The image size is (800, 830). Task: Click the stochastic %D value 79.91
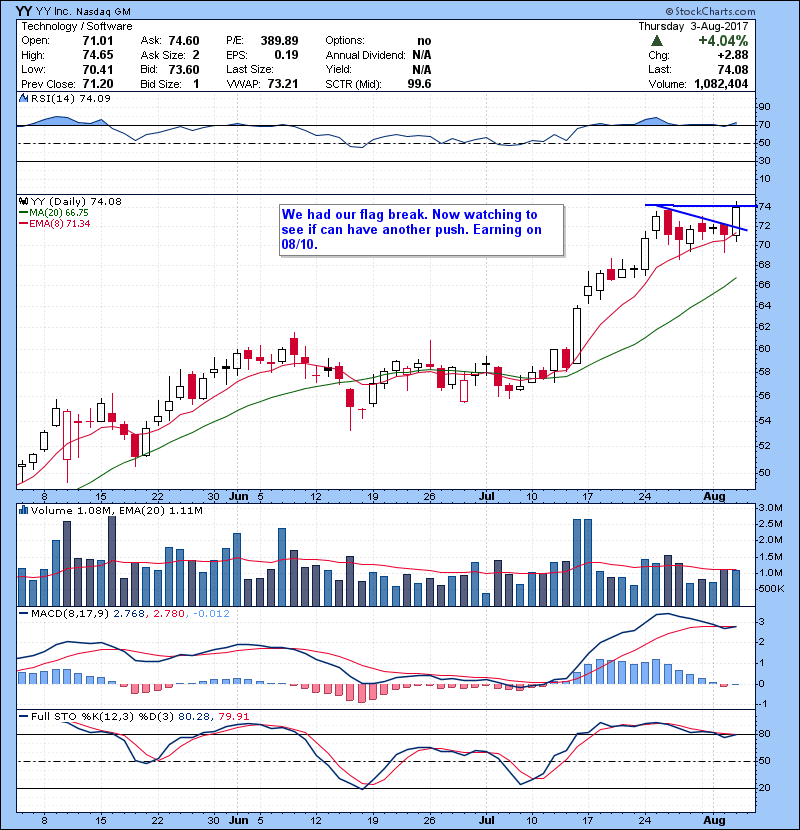coord(233,716)
